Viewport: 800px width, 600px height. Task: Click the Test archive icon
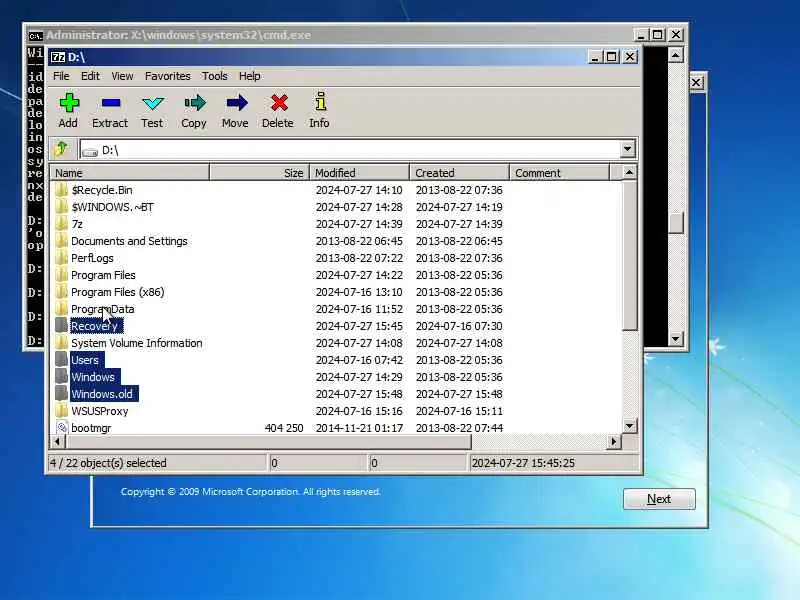[153, 104]
